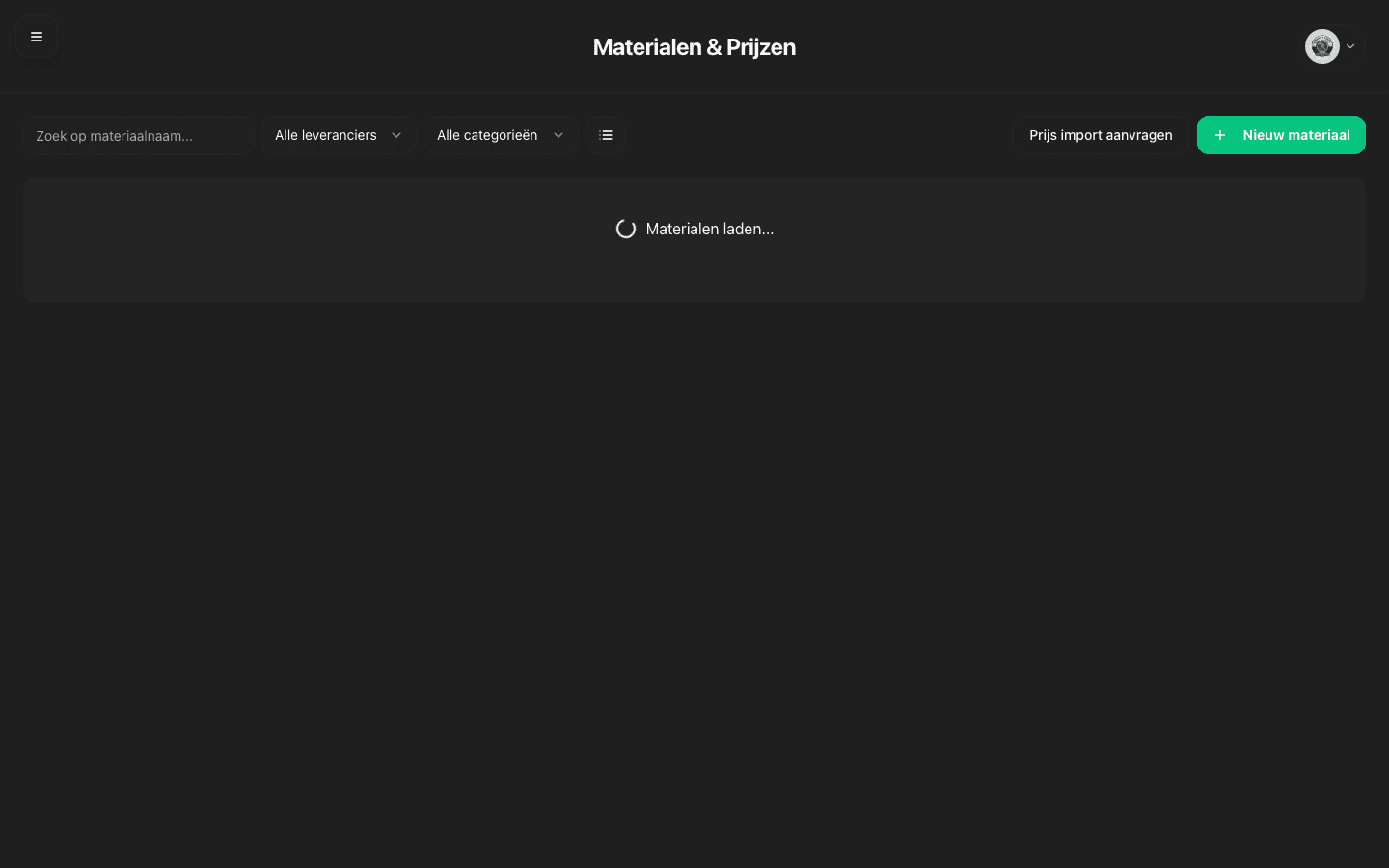This screenshot has height=868, width=1389.
Task: Open the Alle categorieën filter
Action: coord(502,135)
